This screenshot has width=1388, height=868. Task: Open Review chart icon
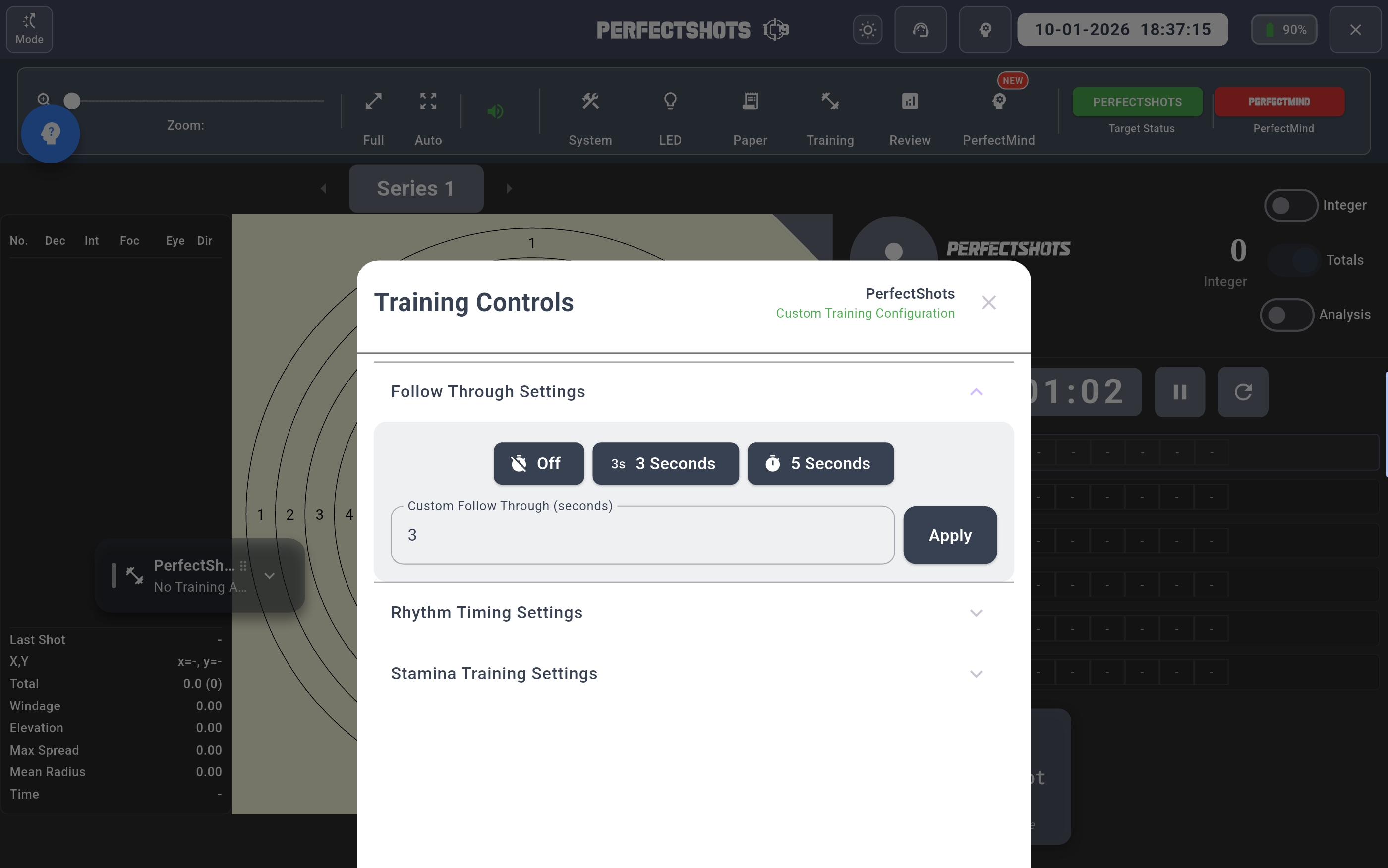click(x=910, y=102)
